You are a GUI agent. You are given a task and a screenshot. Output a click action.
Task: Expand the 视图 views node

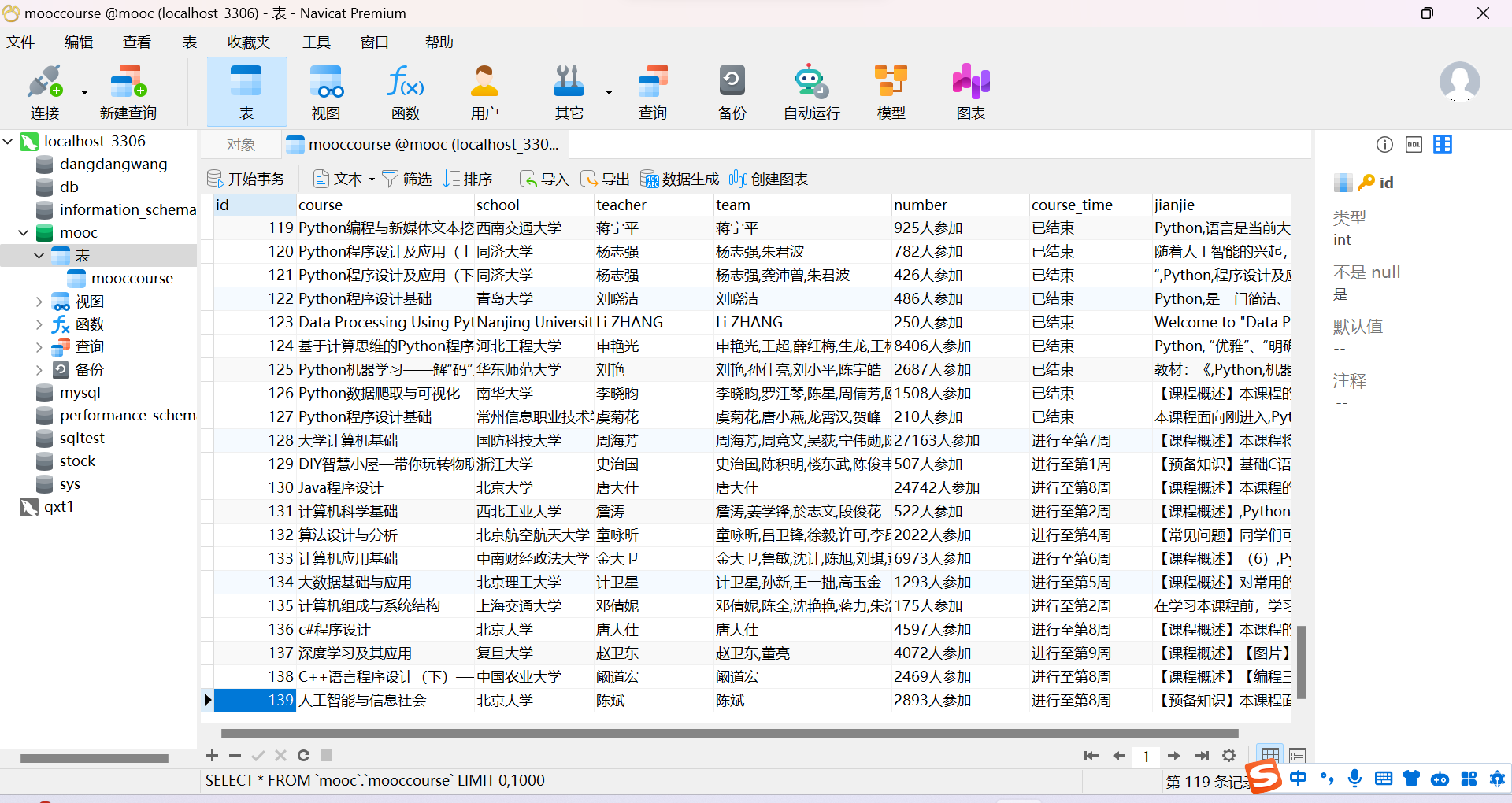click(39, 302)
